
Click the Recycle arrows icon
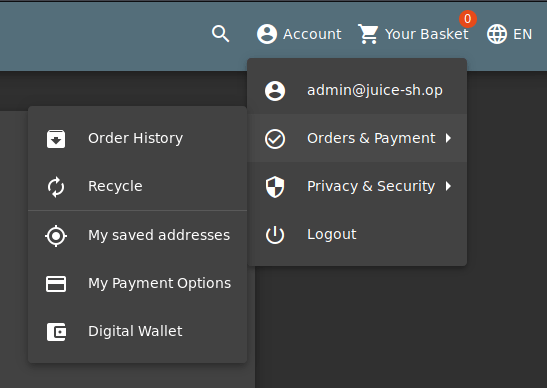[56, 187]
